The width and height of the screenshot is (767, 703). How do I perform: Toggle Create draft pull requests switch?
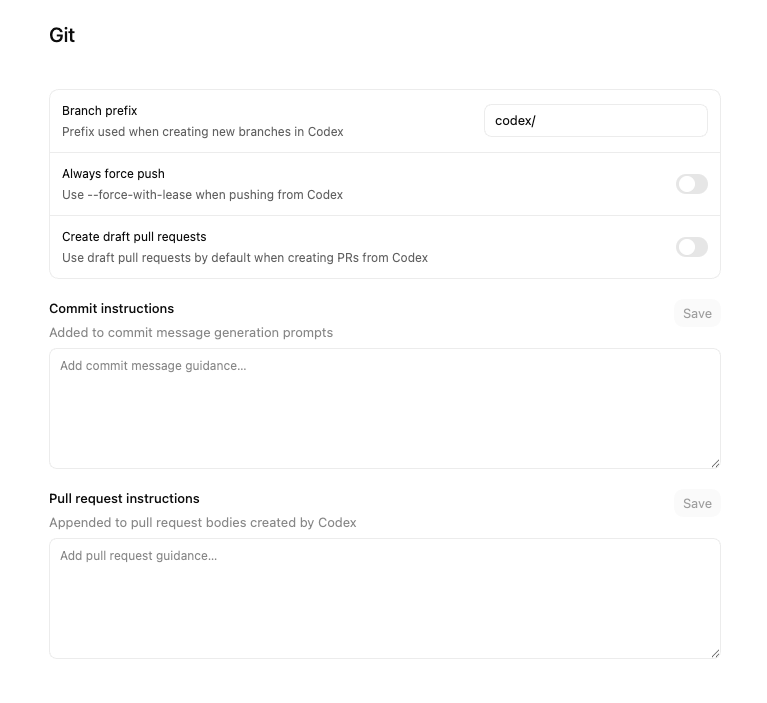point(691,247)
